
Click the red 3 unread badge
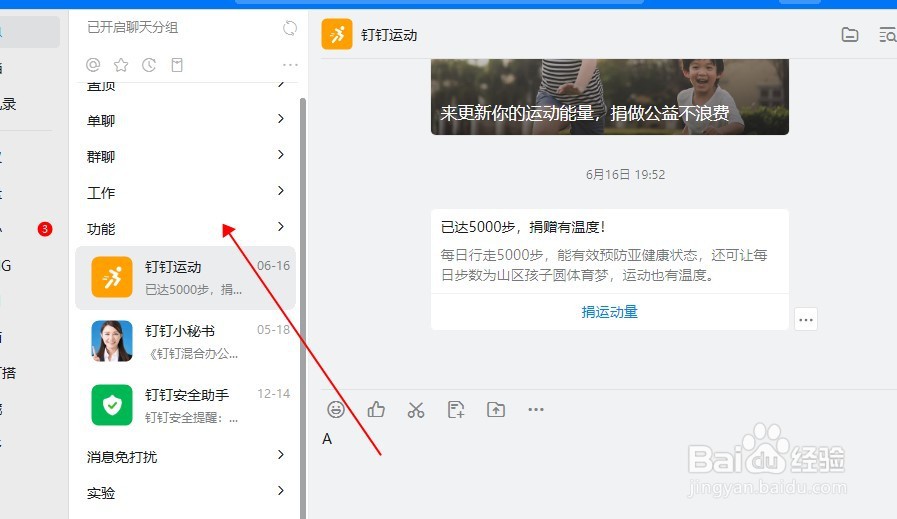point(45,229)
